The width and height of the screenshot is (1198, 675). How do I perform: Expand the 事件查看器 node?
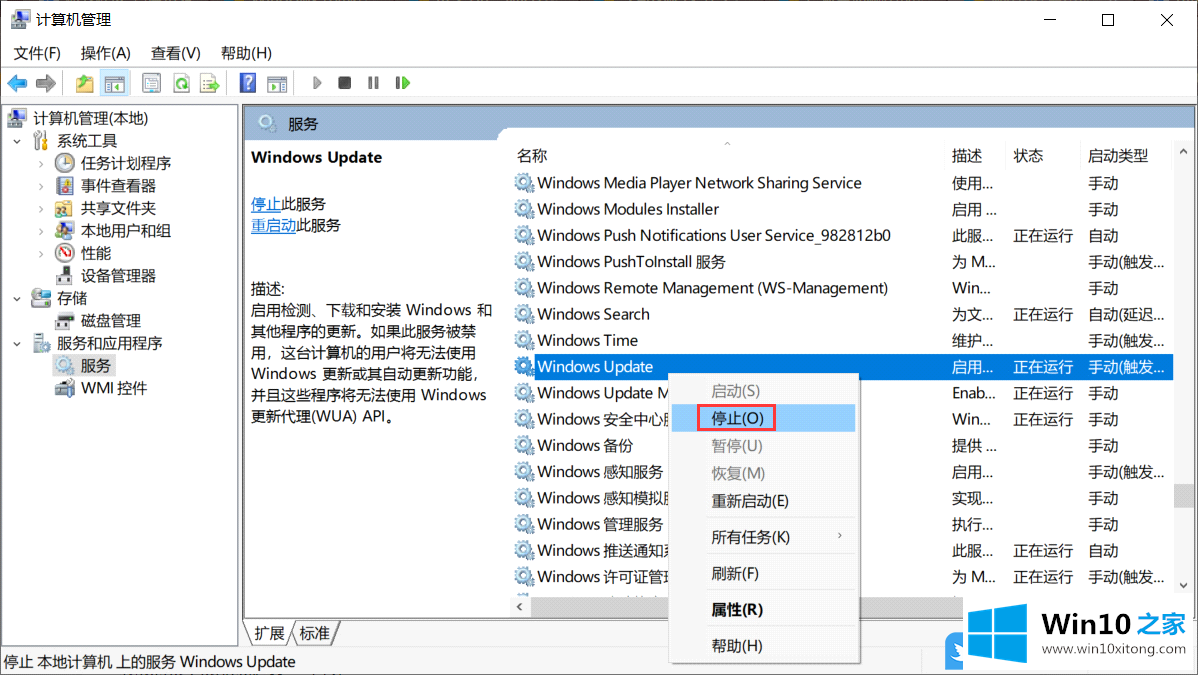(41, 186)
